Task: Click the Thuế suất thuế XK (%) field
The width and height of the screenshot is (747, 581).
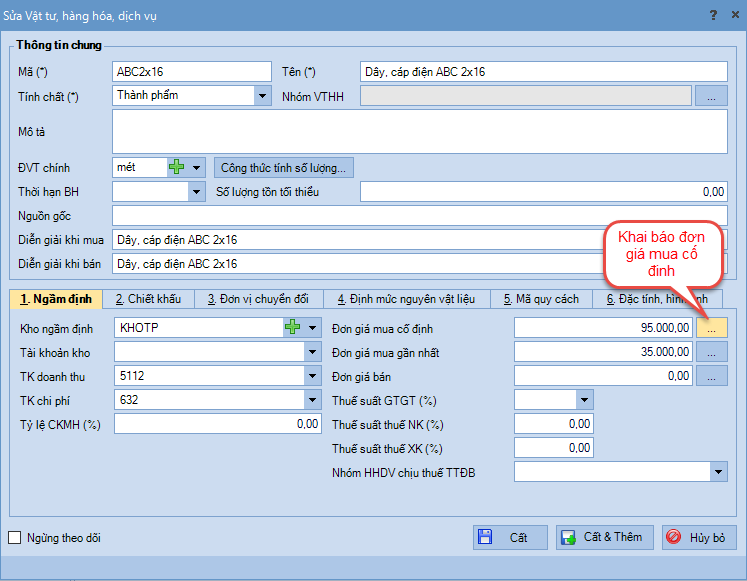Action: tap(554, 448)
